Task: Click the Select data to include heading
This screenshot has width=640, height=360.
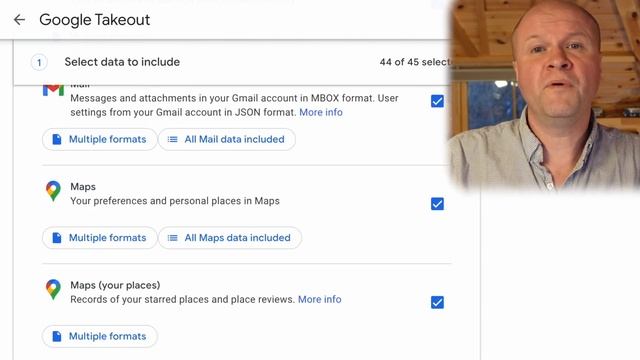Action: [122, 62]
